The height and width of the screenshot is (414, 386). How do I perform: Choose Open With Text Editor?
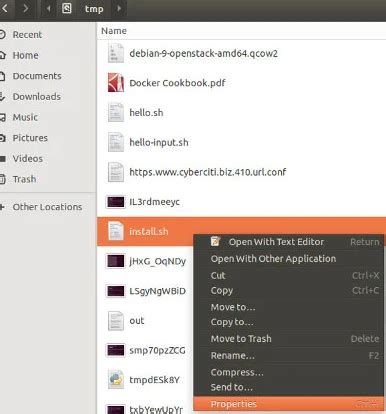(x=289, y=242)
